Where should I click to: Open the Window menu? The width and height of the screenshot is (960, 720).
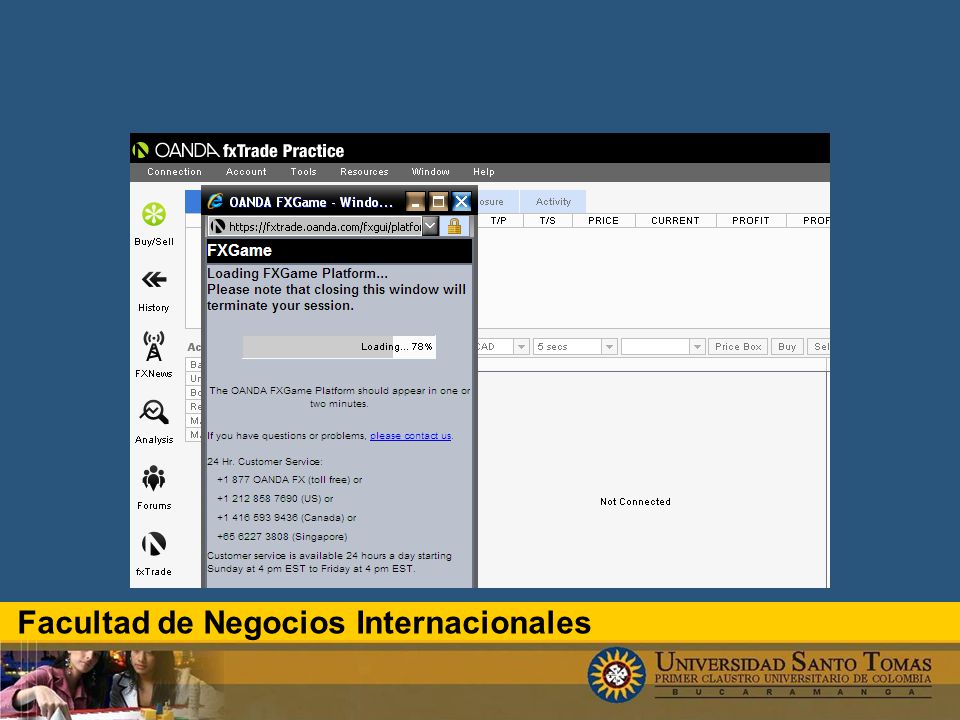tap(430, 172)
